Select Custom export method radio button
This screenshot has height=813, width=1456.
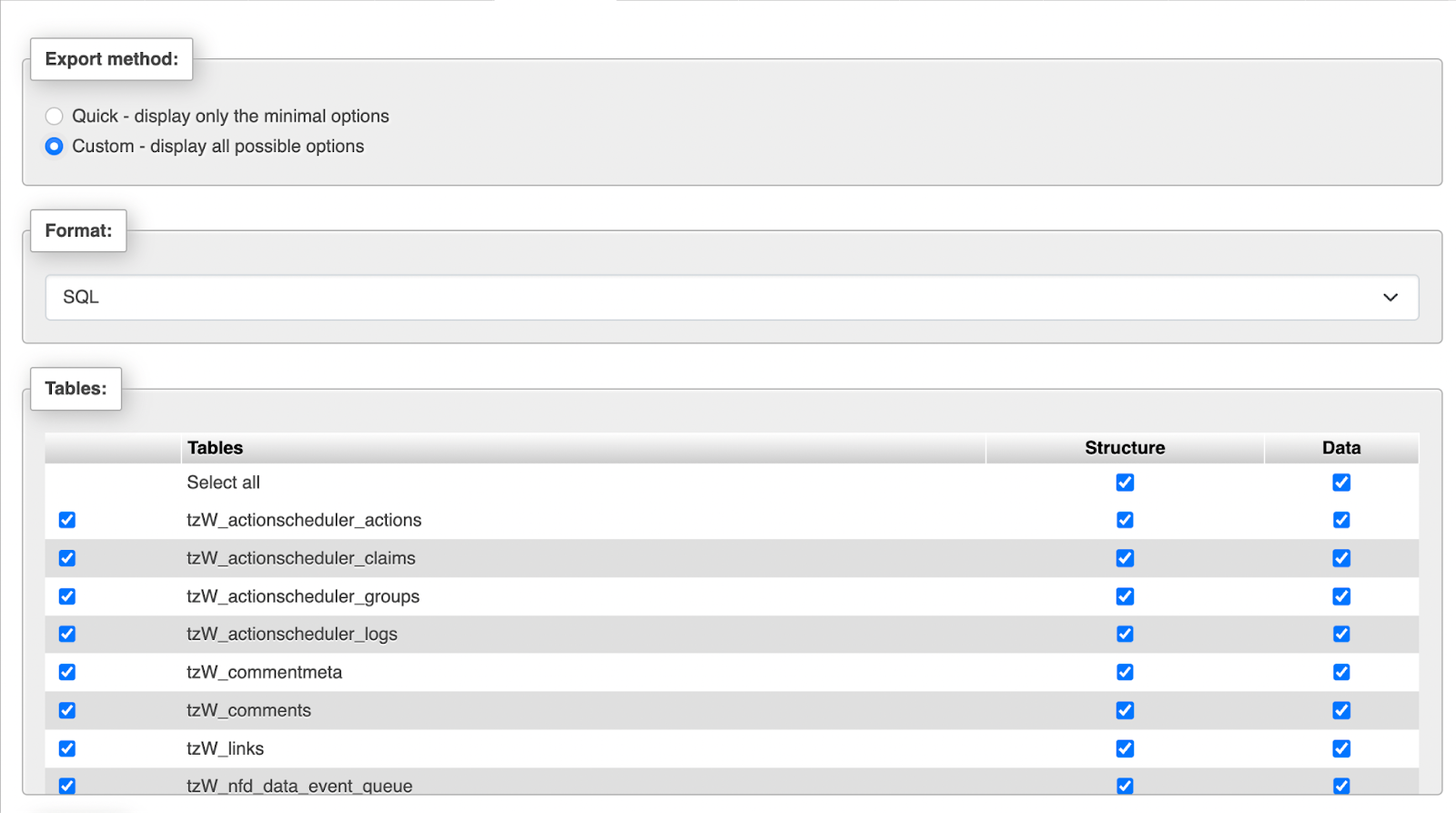(55, 147)
